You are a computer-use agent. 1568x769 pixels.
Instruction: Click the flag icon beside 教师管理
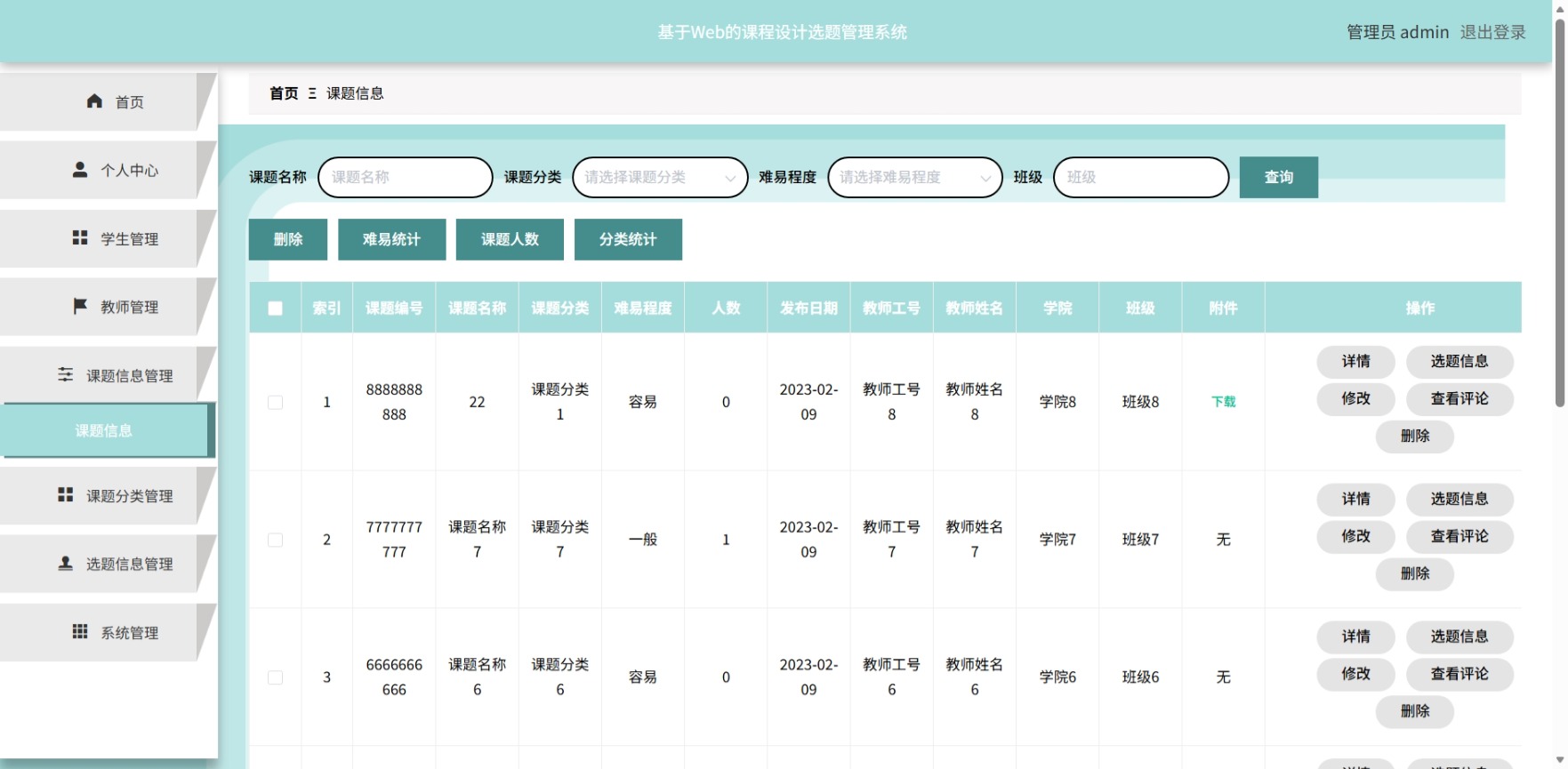80,306
